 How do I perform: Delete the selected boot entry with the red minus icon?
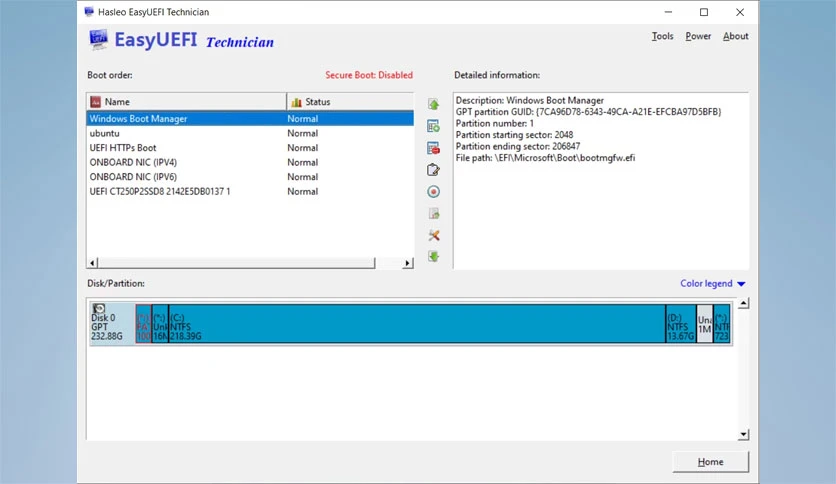[433, 148]
